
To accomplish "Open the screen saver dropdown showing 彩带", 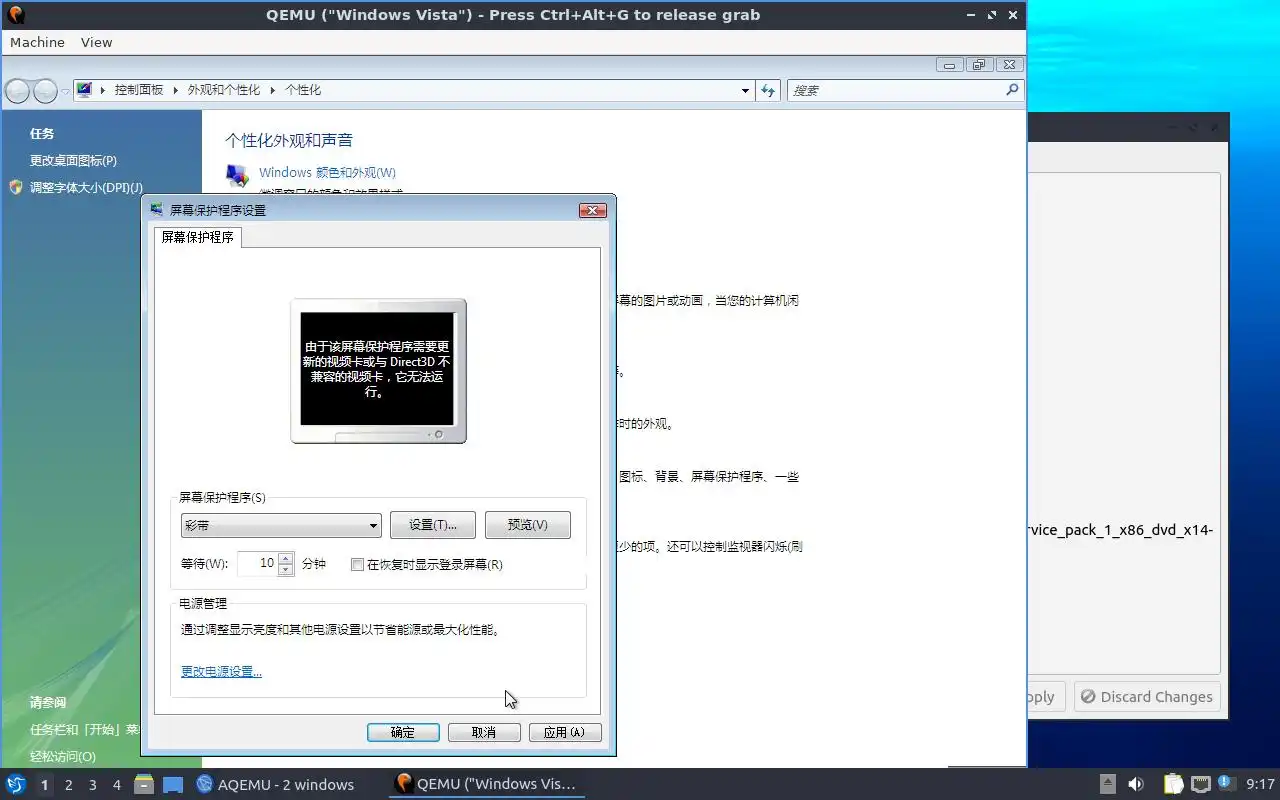I will pos(281,525).
